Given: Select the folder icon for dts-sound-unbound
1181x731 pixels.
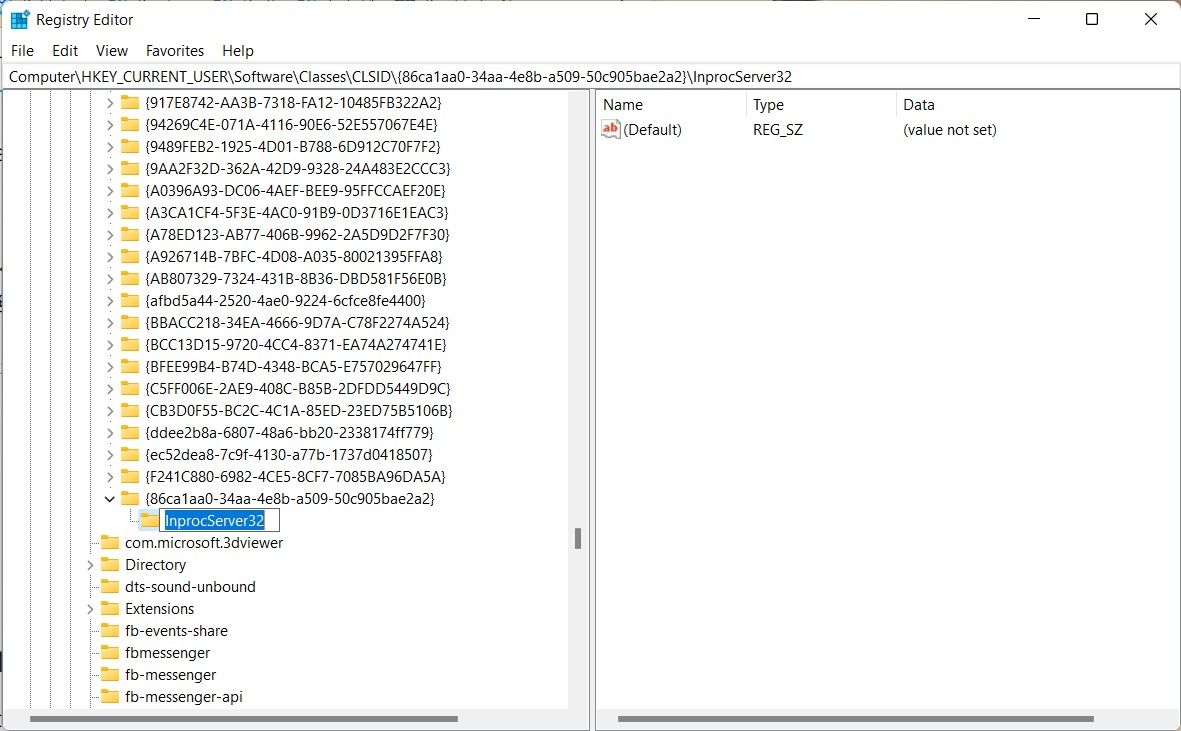Looking at the screenshot, I should (110, 587).
